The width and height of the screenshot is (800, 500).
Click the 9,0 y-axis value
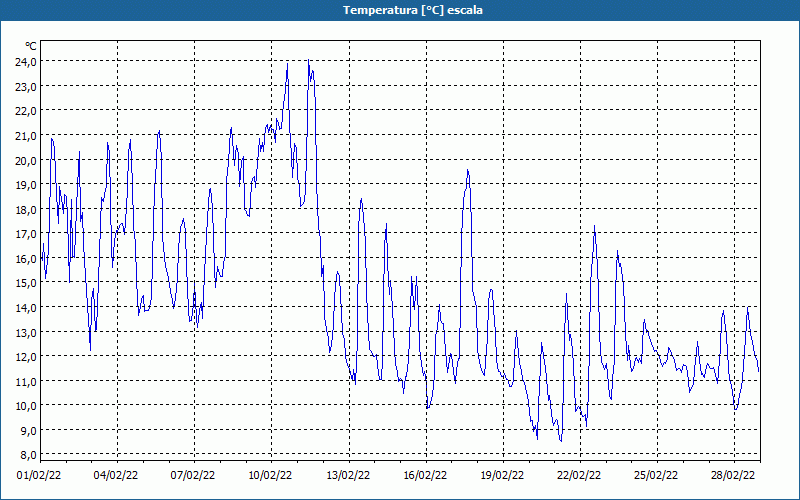coord(29,430)
